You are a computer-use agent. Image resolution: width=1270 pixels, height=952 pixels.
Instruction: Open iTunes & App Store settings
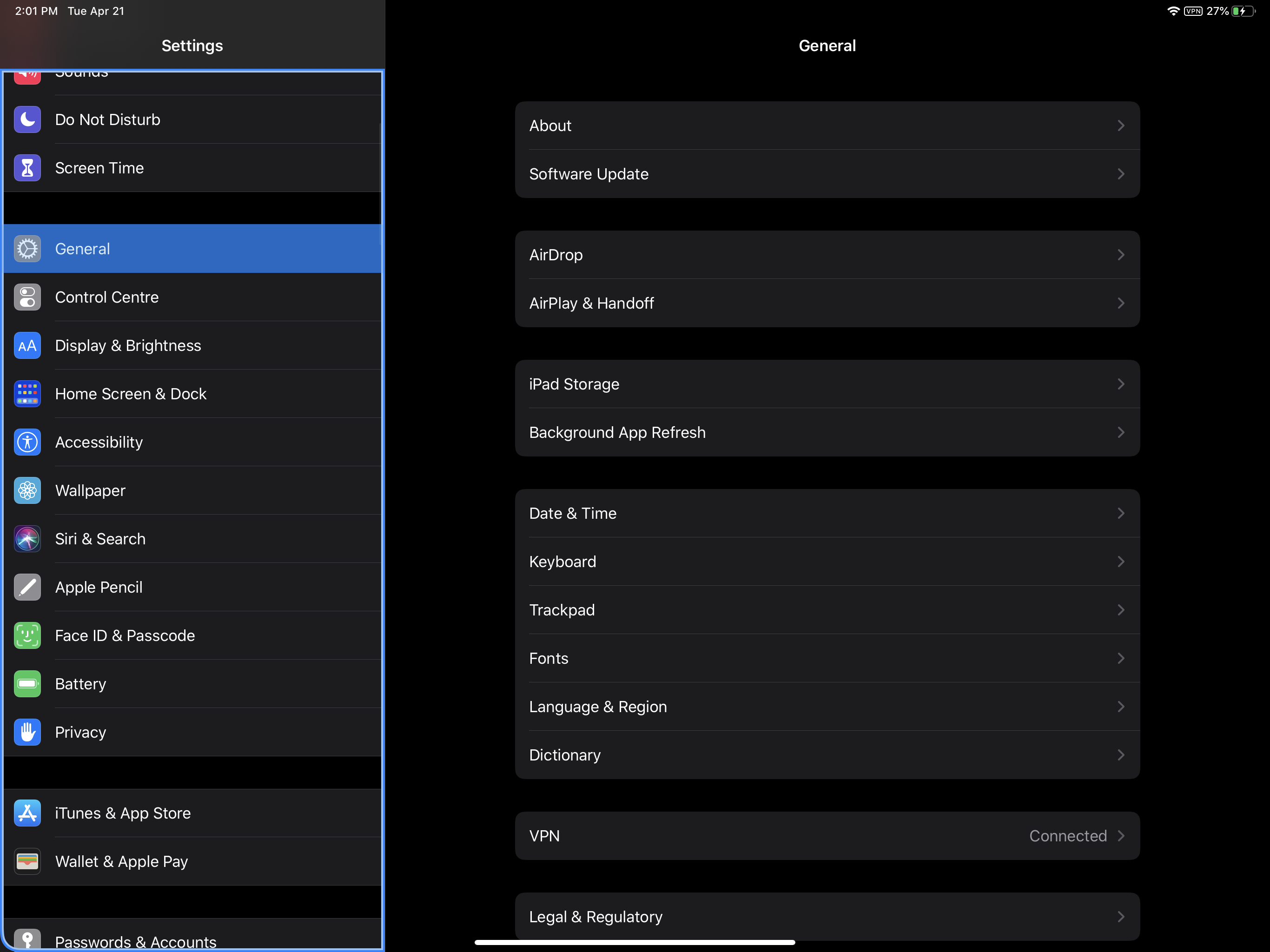pos(192,813)
